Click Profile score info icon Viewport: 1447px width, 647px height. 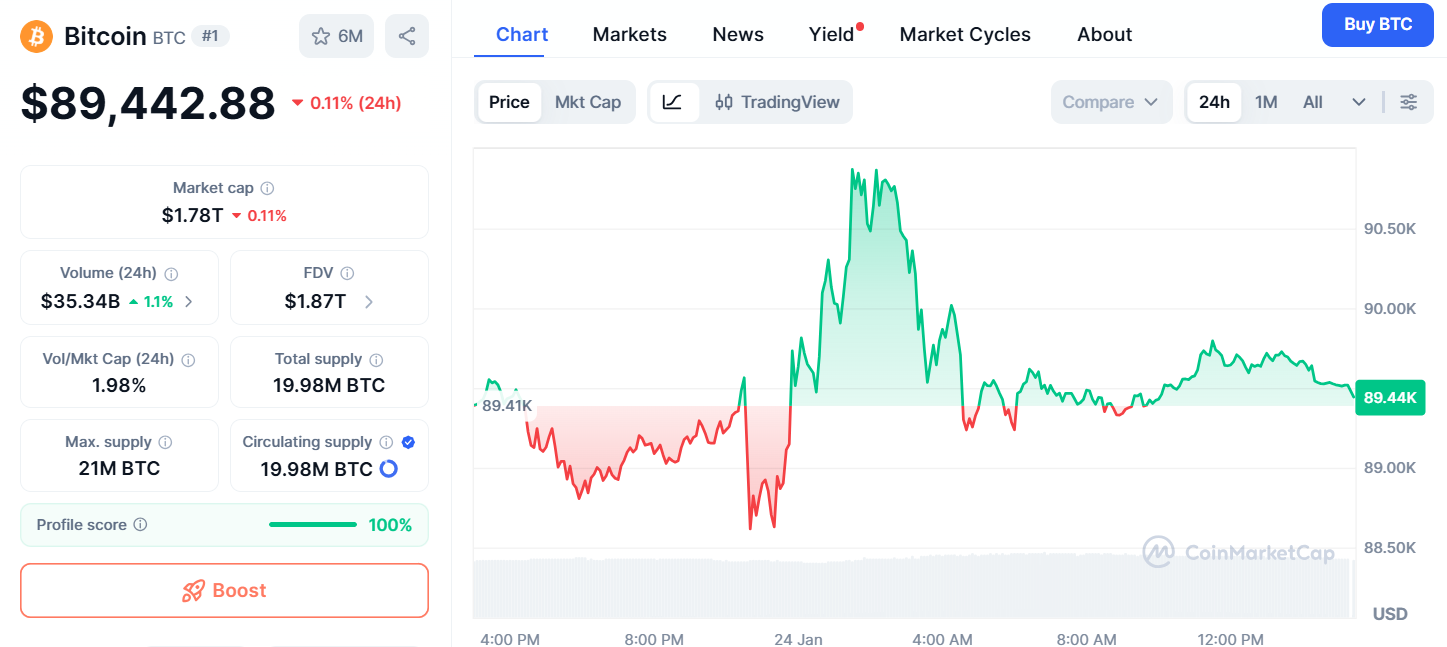click(x=141, y=524)
